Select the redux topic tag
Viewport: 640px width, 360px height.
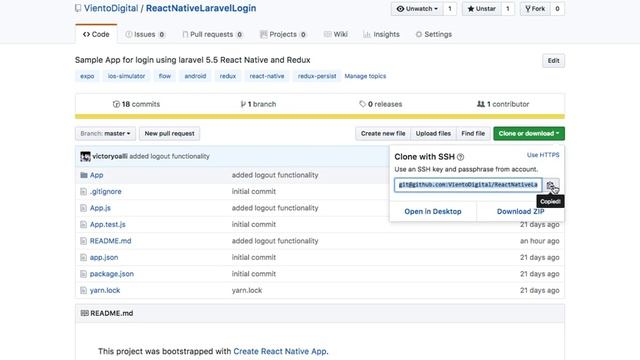pos(228,76)
